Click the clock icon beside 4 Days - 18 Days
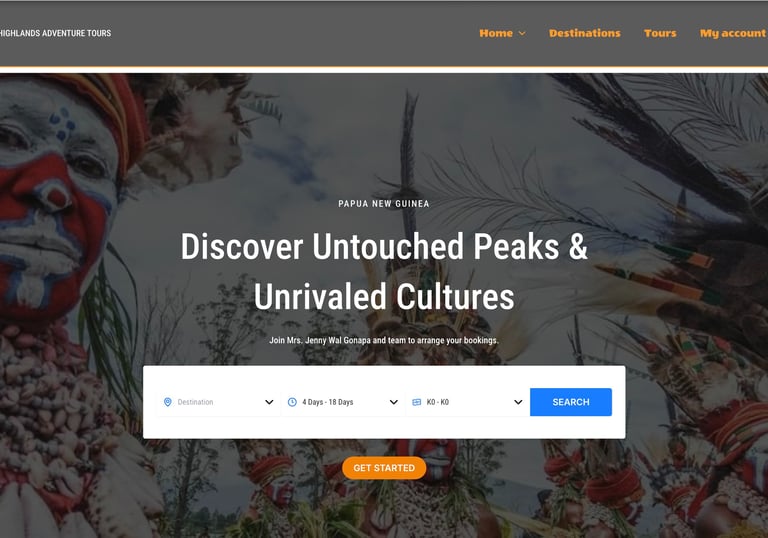The image size is (768, 538). pyautogui.click(x=292, y=402)
